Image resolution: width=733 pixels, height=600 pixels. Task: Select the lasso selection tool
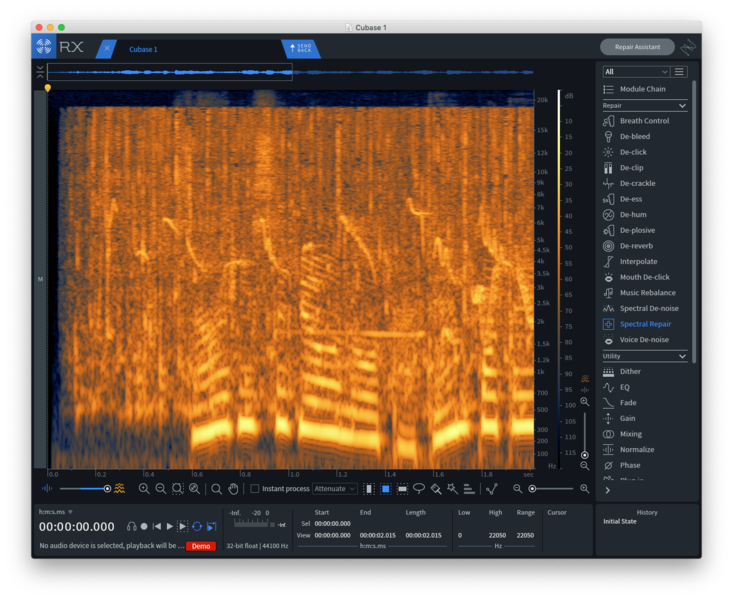coord(418,489)
